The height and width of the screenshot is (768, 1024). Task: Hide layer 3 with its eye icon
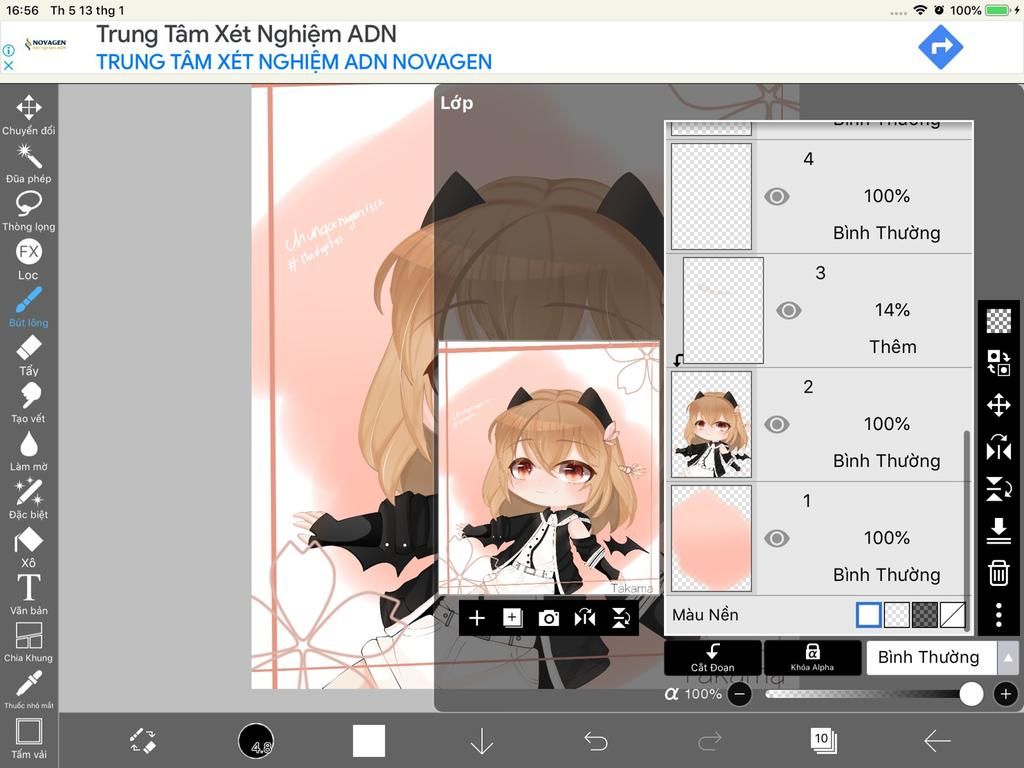pyautogui.click(x=788, y=310)
